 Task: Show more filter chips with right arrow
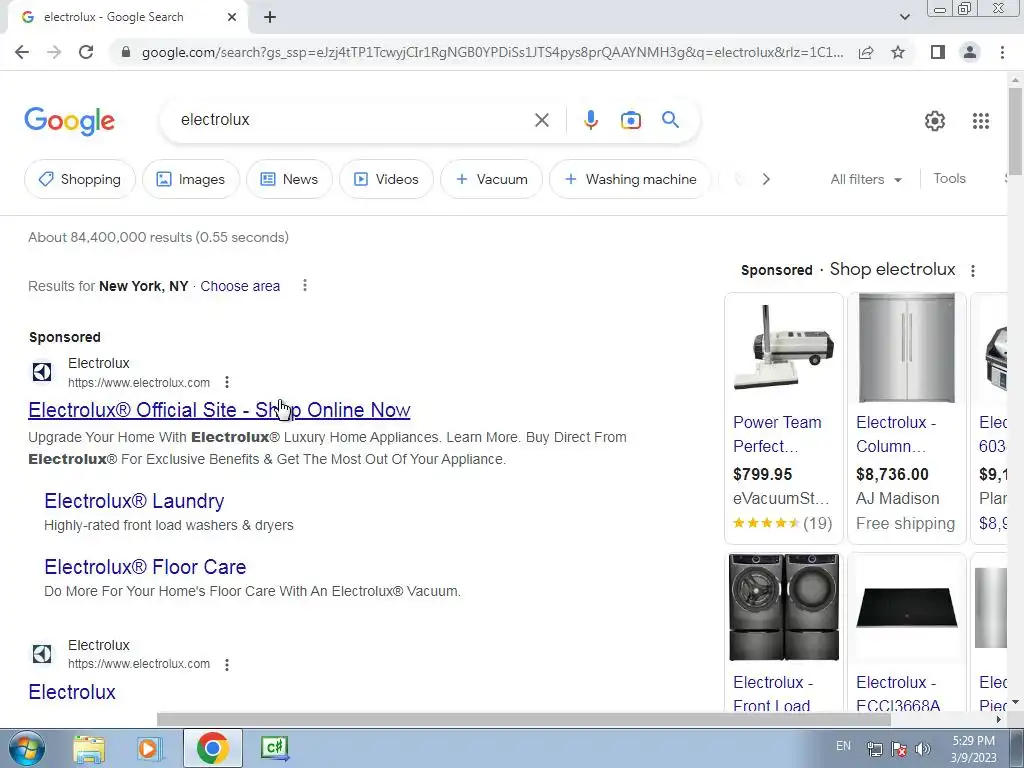point(766,179)
